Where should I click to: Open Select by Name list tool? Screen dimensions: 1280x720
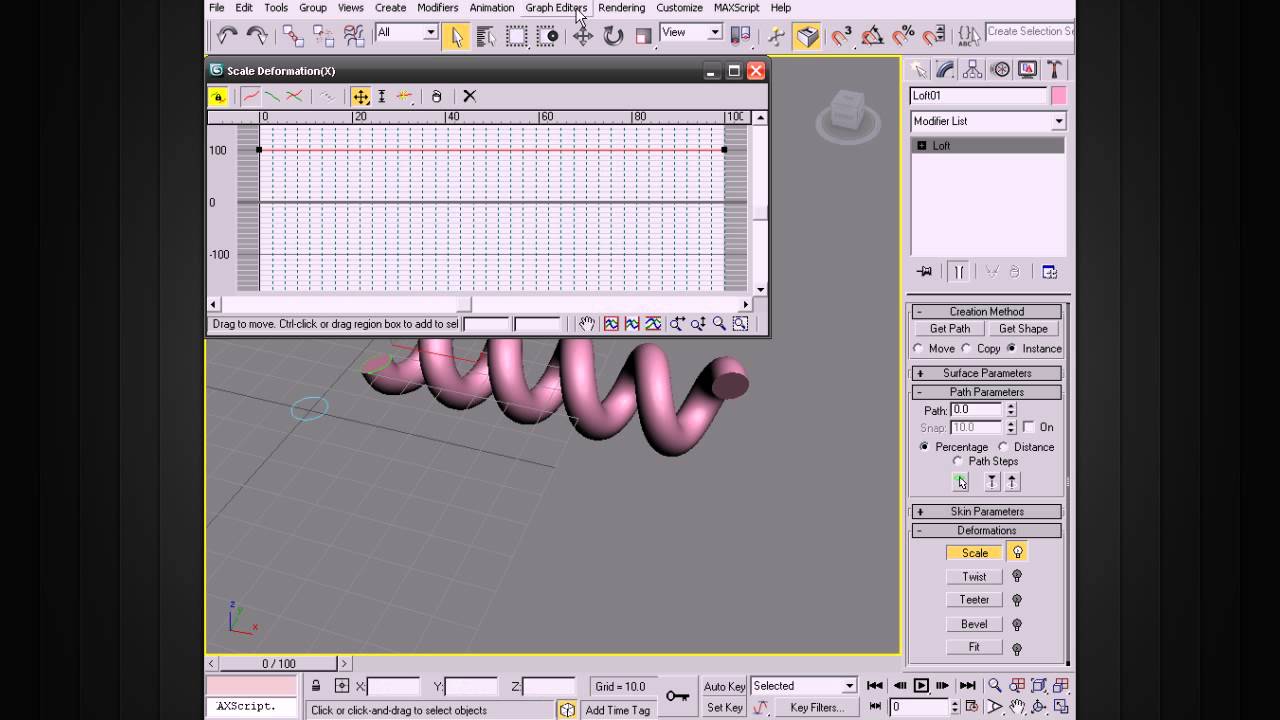tap(486, 36)
